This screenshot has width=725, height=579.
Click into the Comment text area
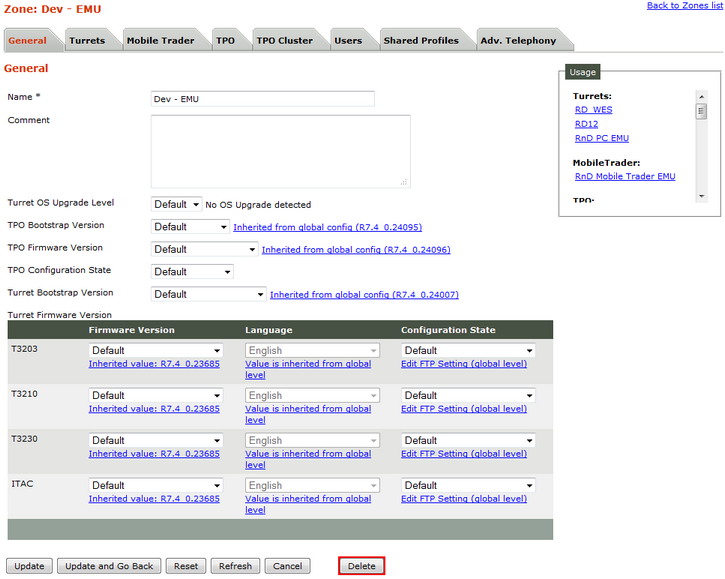tap(281, 151)
